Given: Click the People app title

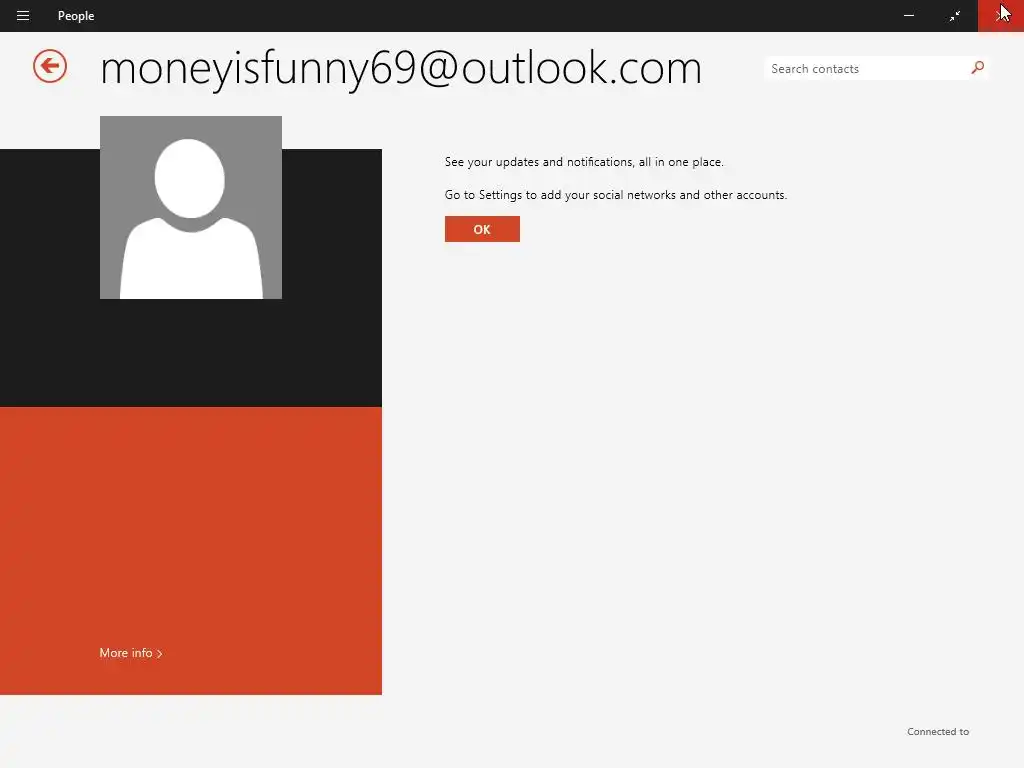Looking at the screenshot, I should (76, 16).
